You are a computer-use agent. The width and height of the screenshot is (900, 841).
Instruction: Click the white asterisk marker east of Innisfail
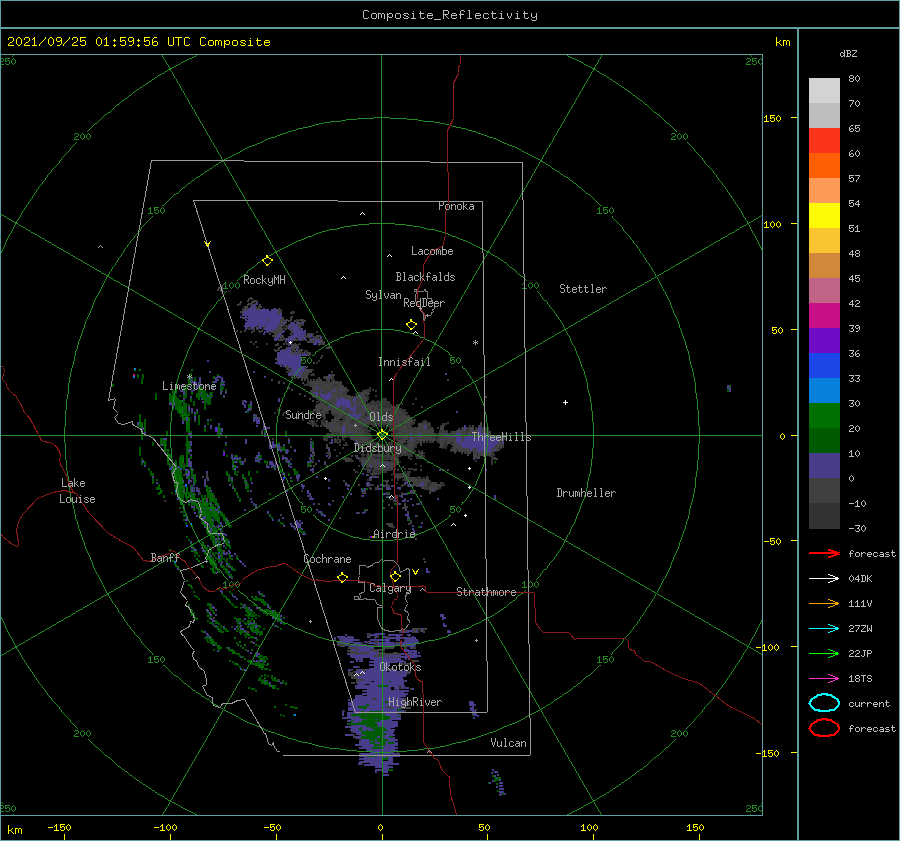(x=475, y=343)
